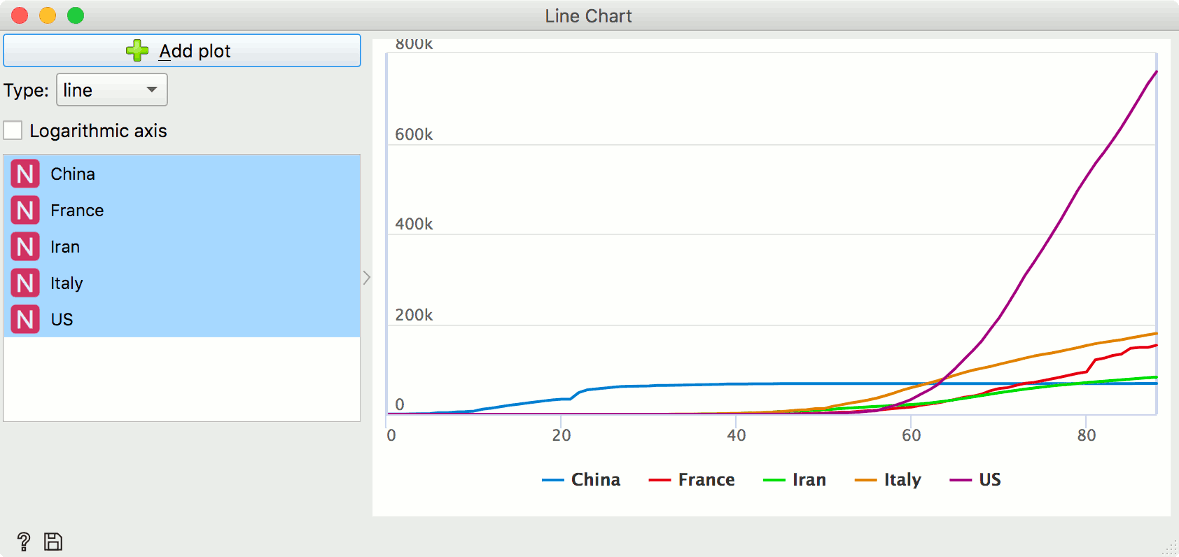Image resolution: width=1179 pixels, height=557 pixels.
Task: Click the 400k y-axis label
Action: tap(414, 225)
